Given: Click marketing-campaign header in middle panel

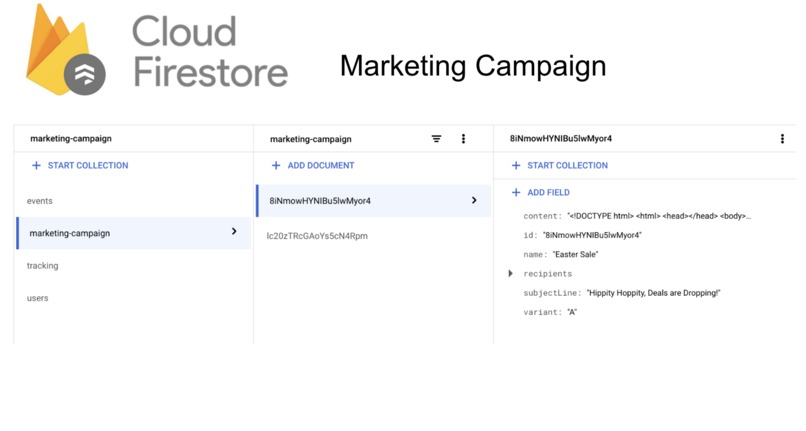Looking at the screenshot, I should [310, 139].
